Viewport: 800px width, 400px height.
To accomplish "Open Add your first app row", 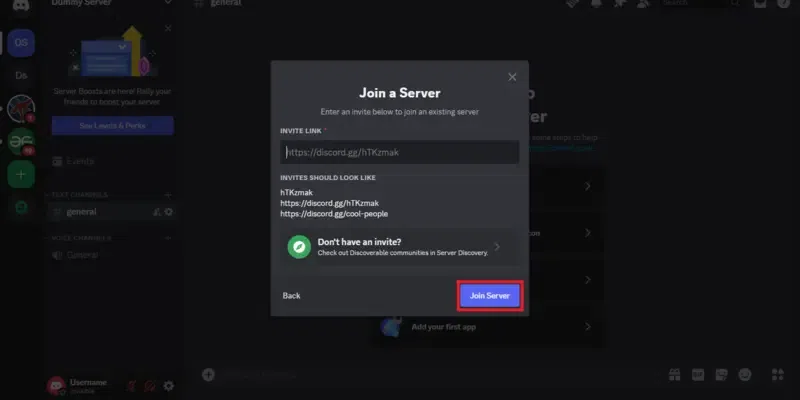I will [488, 327].
